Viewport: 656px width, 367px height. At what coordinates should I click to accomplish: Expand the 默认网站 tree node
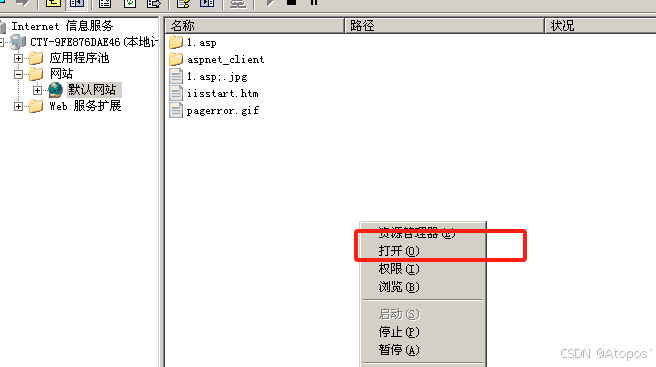(37, 90)
